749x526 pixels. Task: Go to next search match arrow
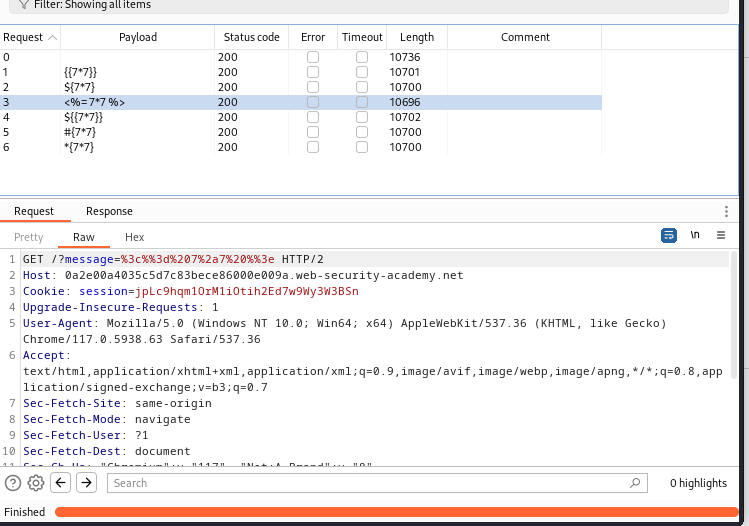coord(86,483)
